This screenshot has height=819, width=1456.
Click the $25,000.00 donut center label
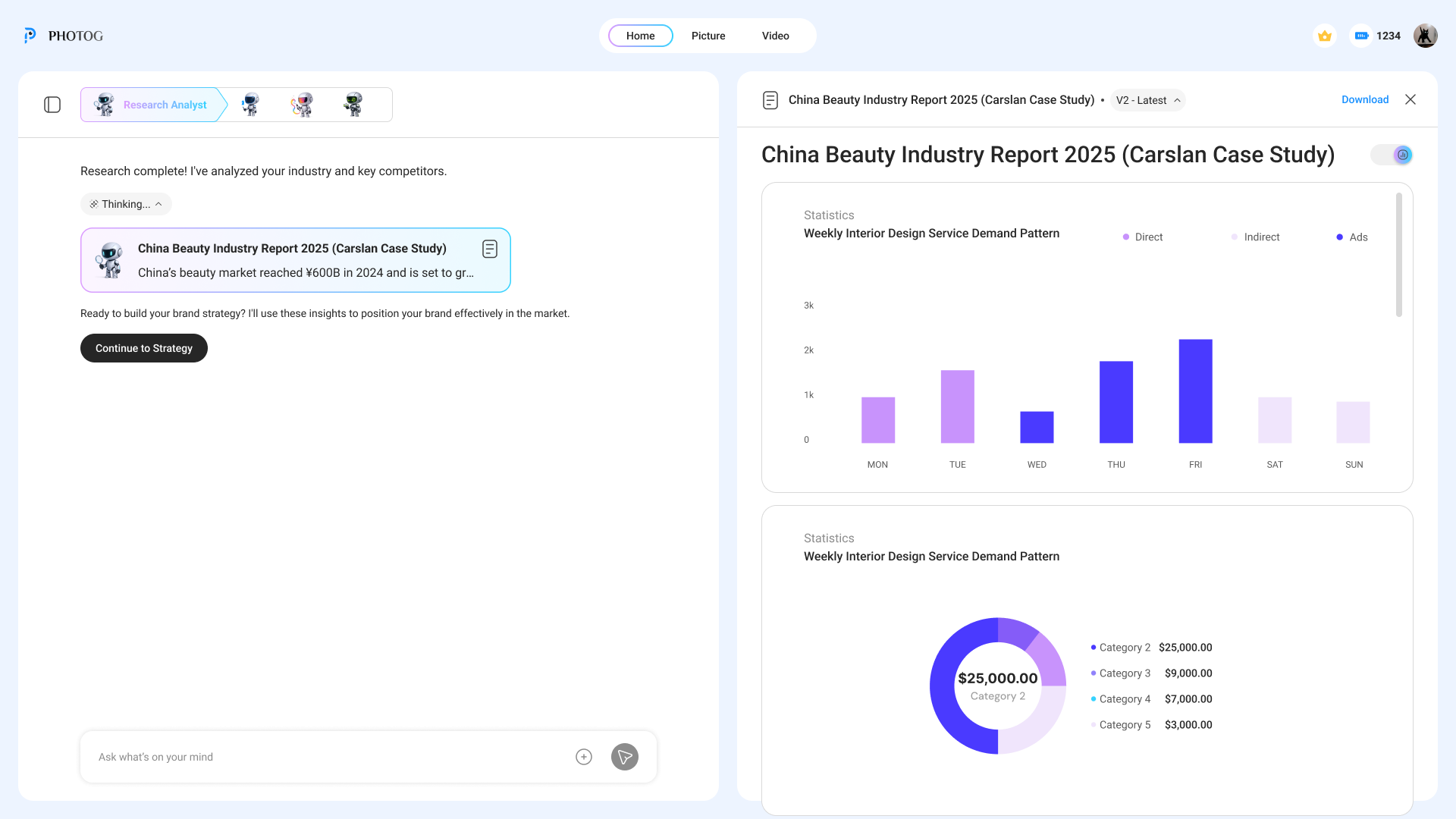998,679
